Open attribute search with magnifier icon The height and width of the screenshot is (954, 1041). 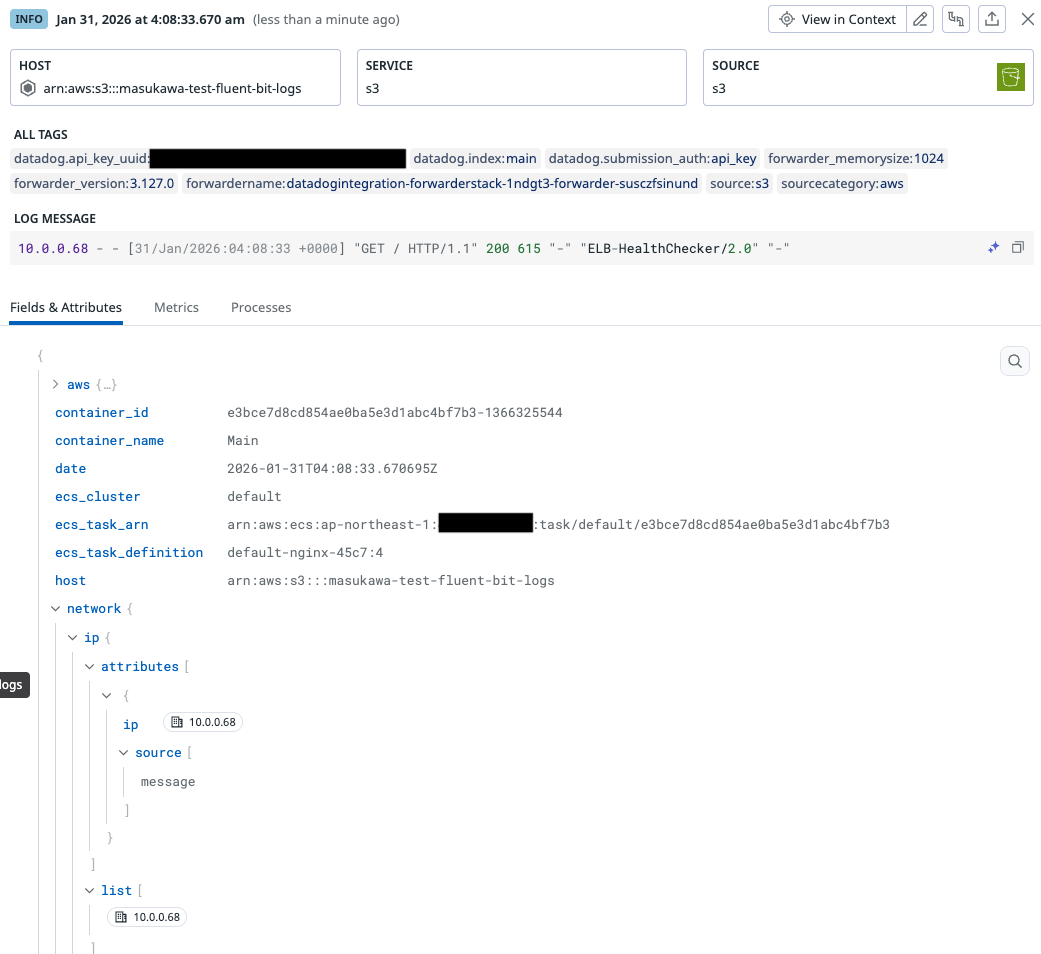click(1015, 361)
